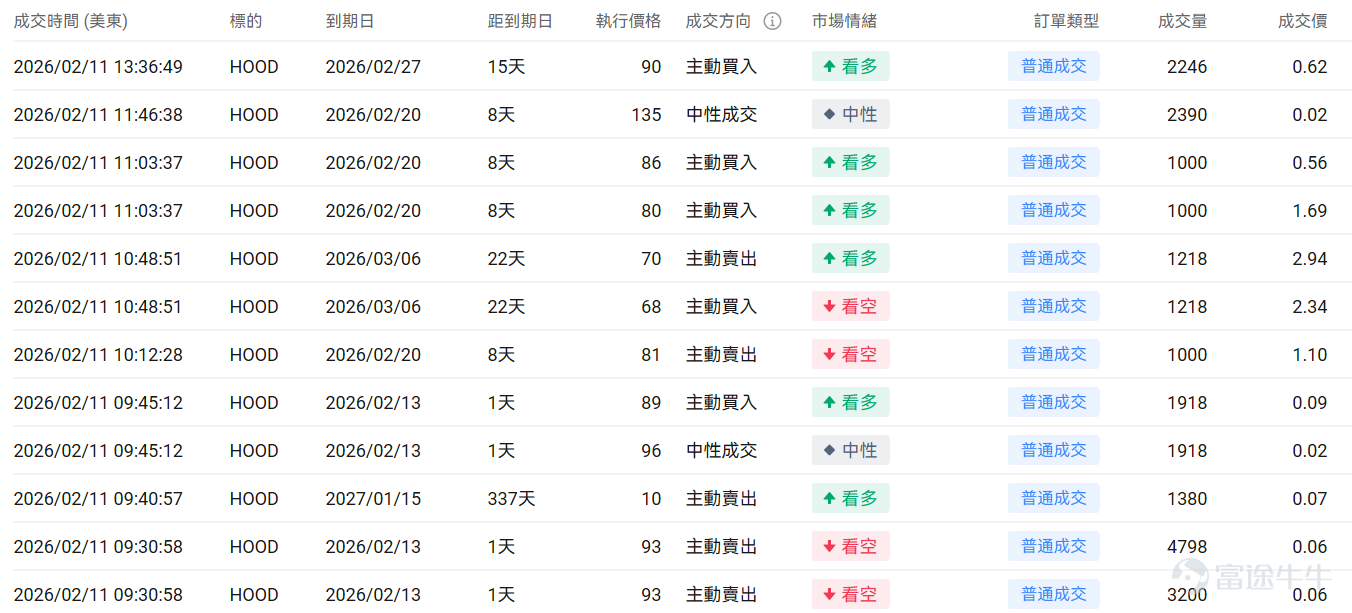
Task: Click 主動買入 direction in the strike 89 row
Action: point(722,403)
